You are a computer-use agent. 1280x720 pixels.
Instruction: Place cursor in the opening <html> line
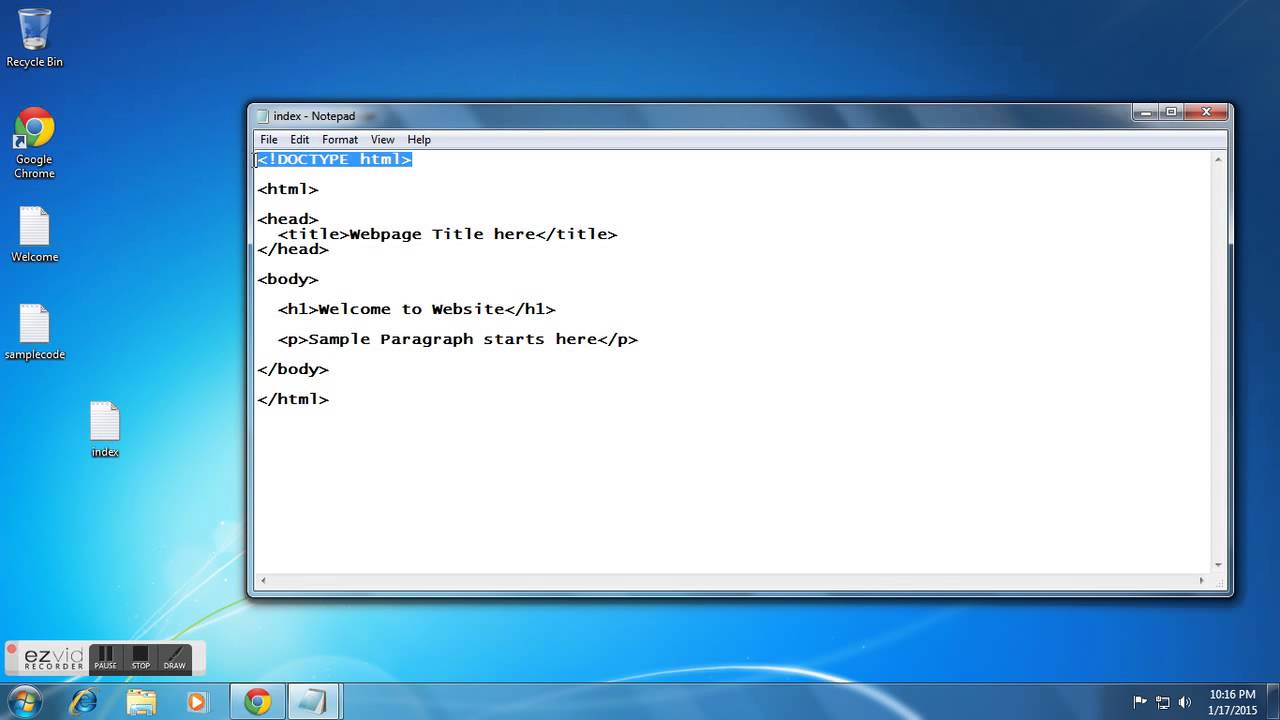pos(288,189)
